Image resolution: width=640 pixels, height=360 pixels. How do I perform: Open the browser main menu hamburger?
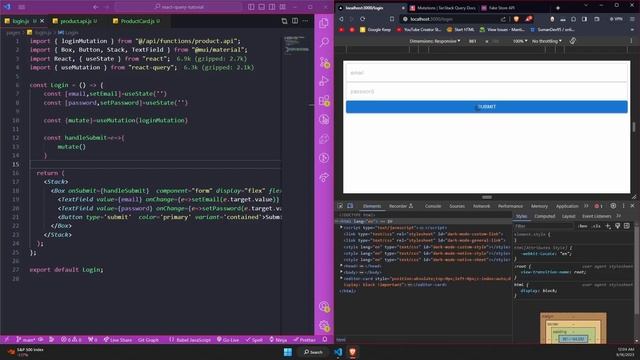pyautogui.click(x=632, y=19)
